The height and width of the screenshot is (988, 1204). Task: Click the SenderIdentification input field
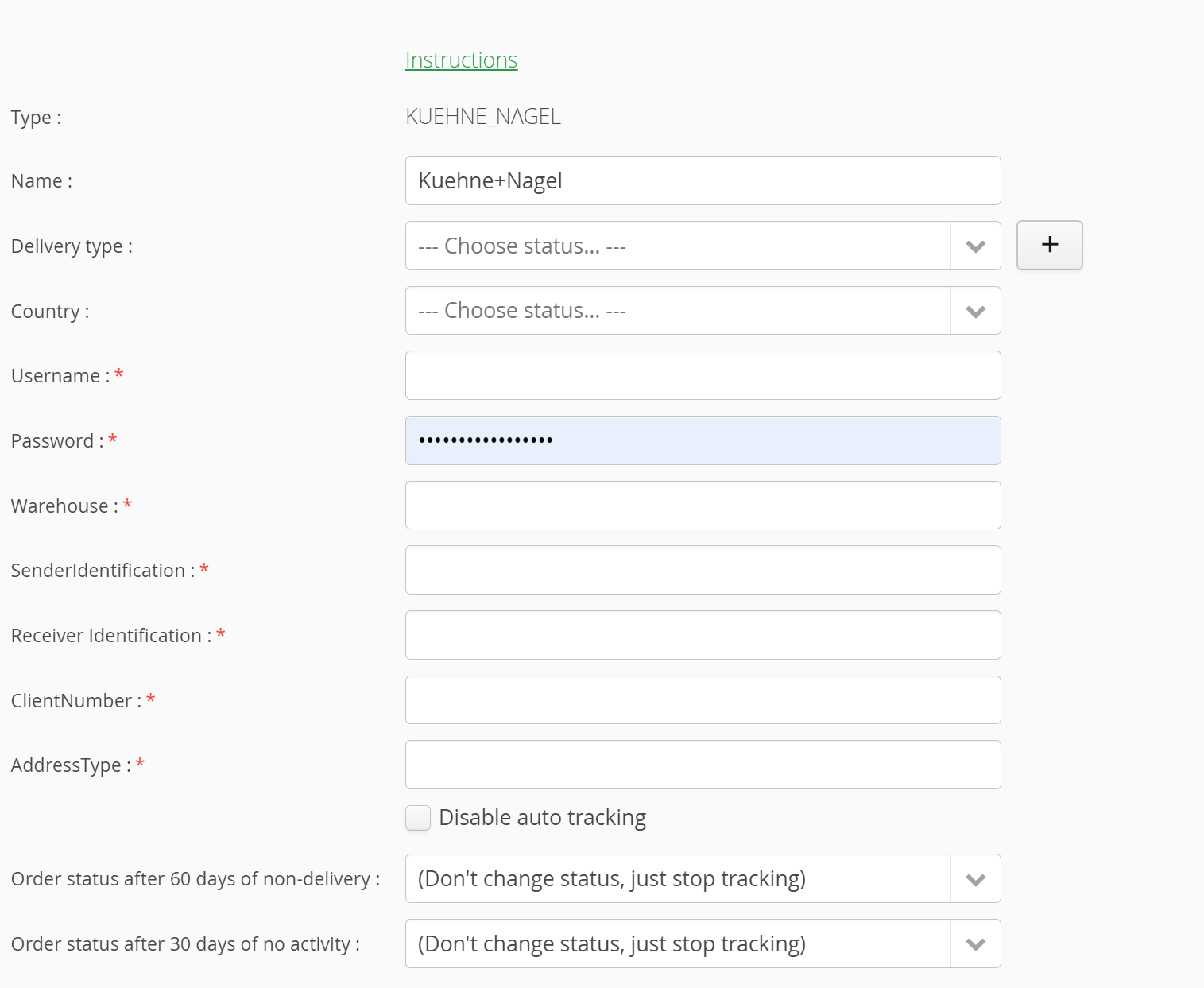click(x=703, y=570)
